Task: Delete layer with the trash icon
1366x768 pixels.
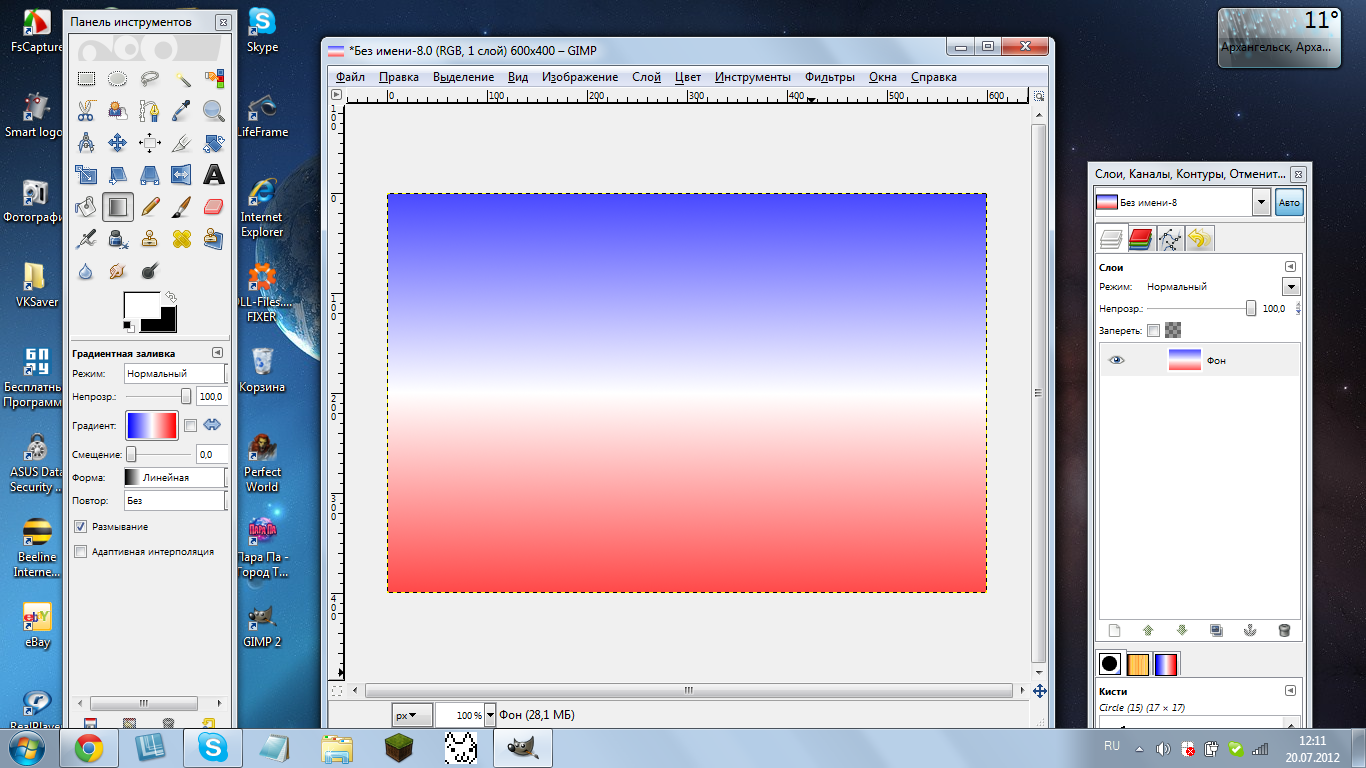Action: 1284,630
